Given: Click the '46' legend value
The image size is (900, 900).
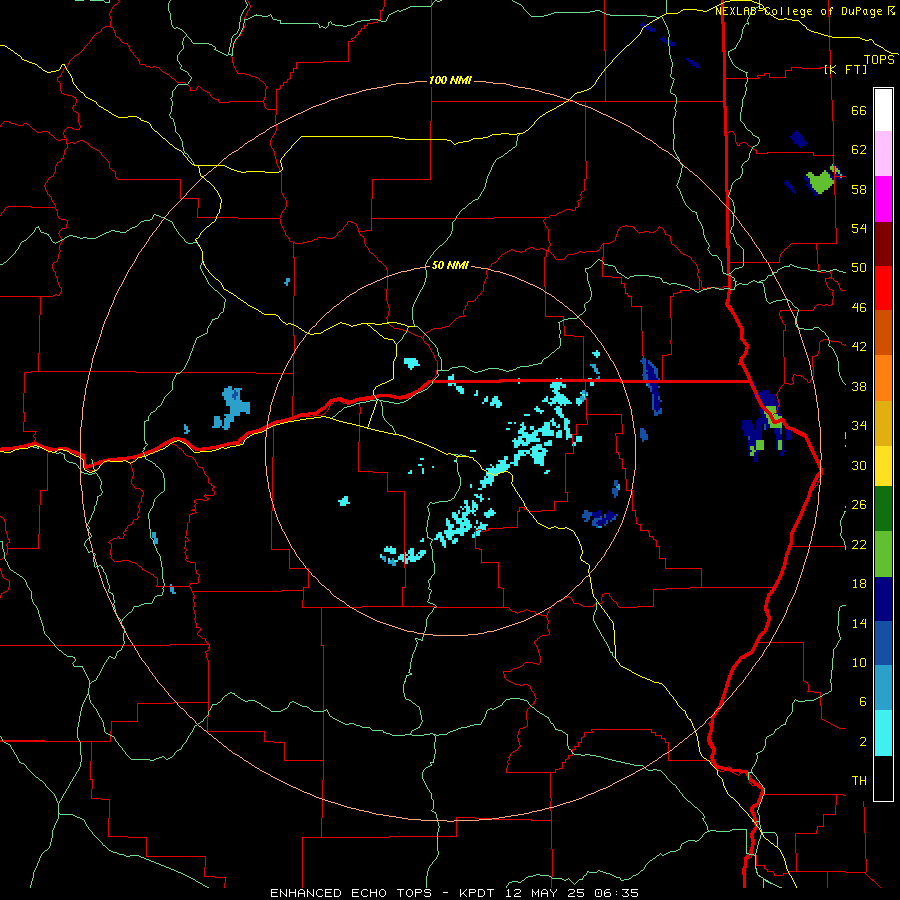Looking at the screenshot, I should (859, 308).
